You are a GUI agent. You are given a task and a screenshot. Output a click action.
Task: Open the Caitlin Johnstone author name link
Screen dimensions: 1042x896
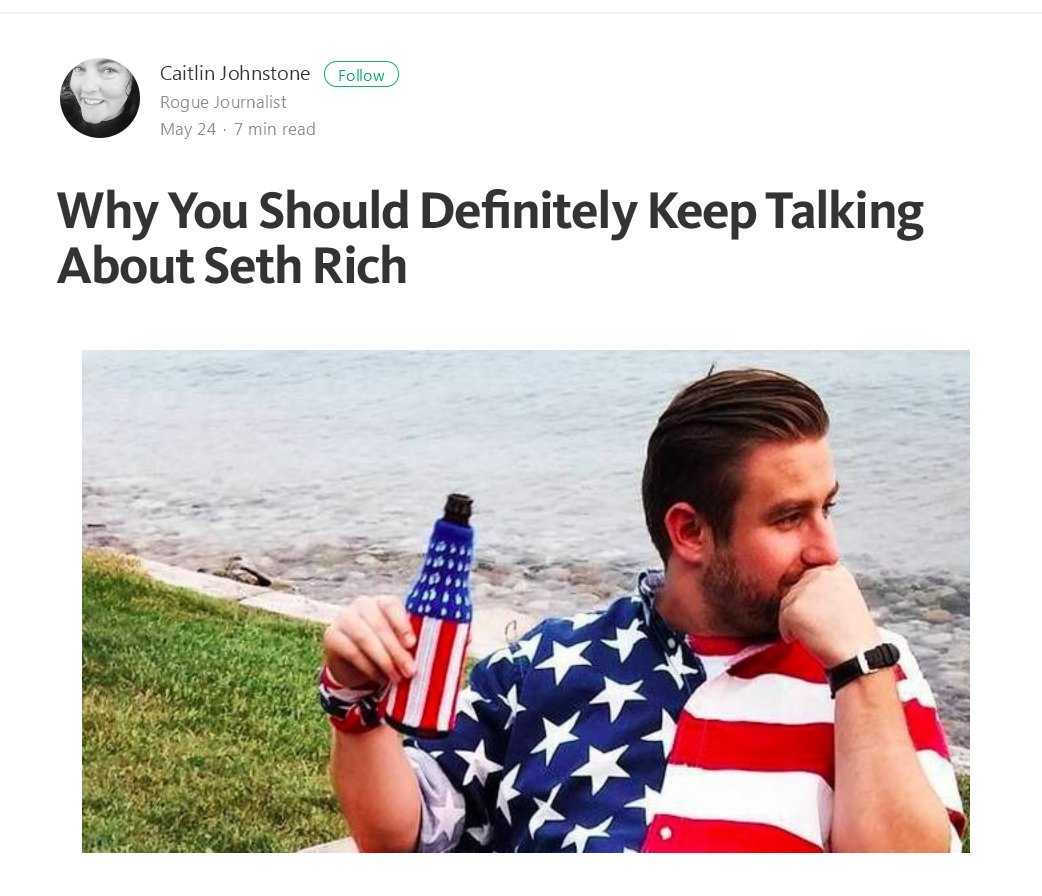pyautogui.click(x=235, y=73)
